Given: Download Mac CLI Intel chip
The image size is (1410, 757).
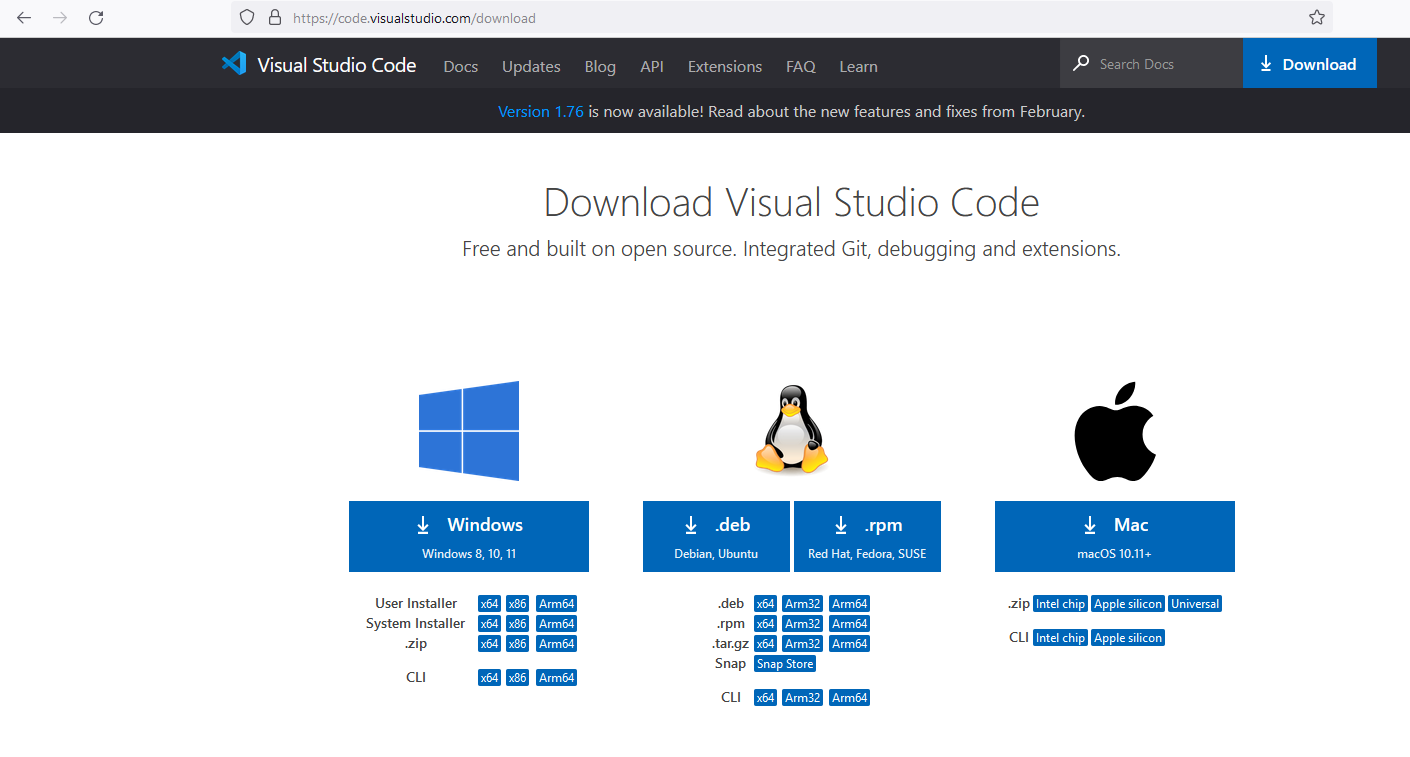Looking at the screenshot, I should coord(1060,638).
